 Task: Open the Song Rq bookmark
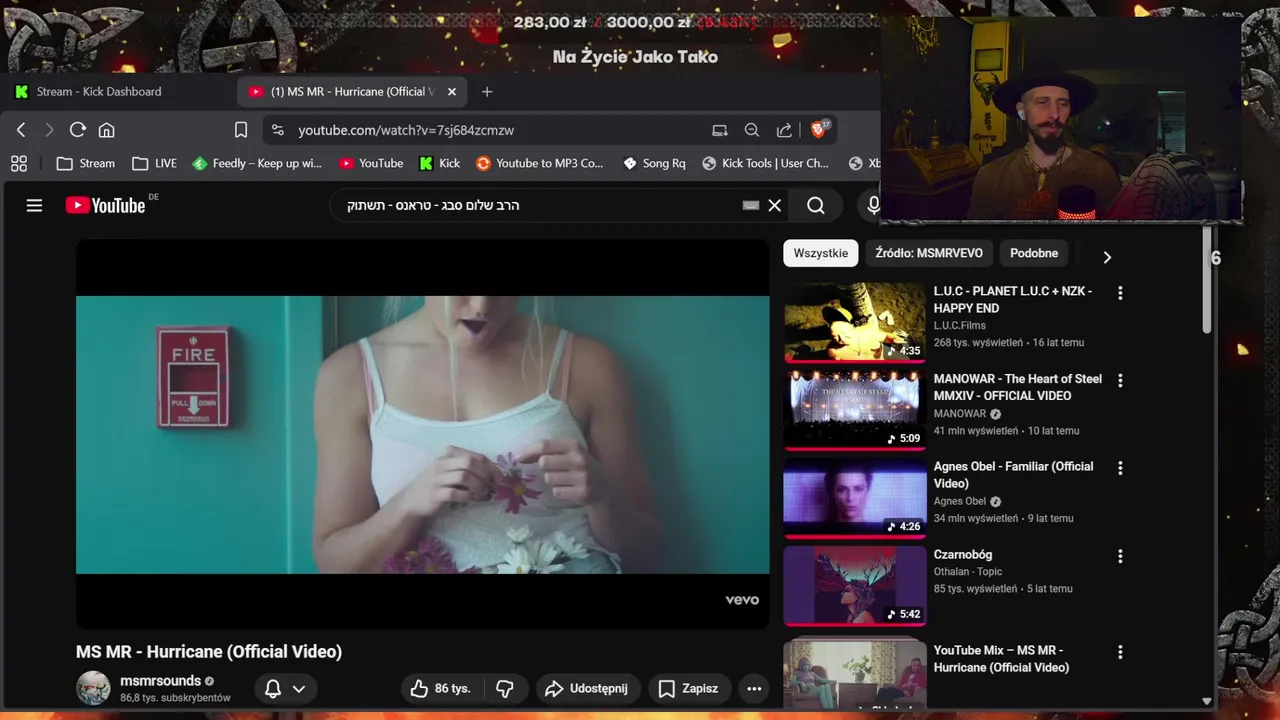[x=654, y=163]
